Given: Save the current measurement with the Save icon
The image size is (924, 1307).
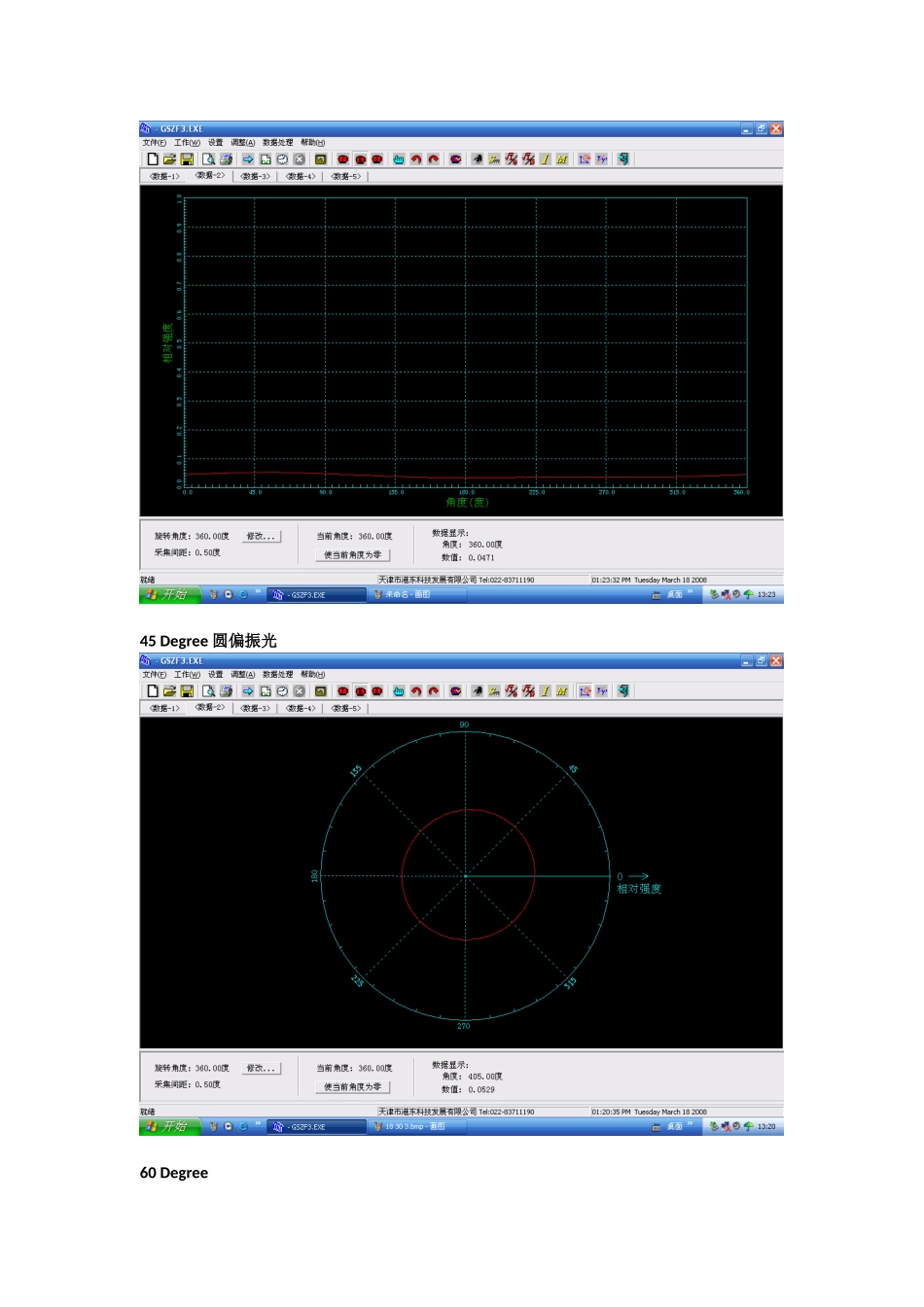Looking at the screenshot, I should [x=186, y=159].
